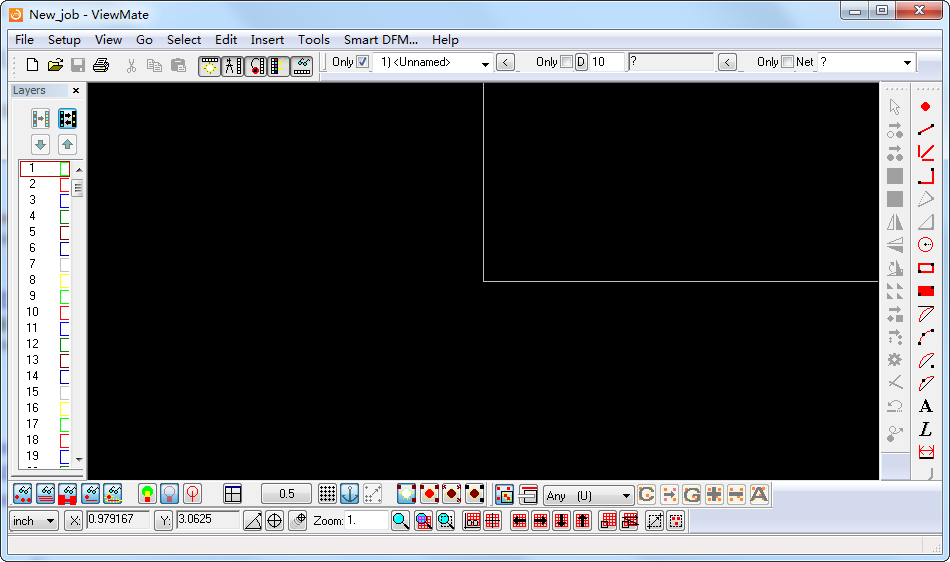Image resolution: width=950 pixels, height=562 pixels.
Task: Select the red circle drawing tool
Action: click(925, 245)
